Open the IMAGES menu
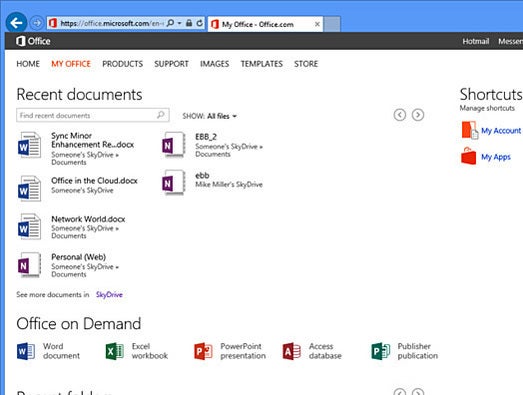Viewport: 523px width, 395px height. (214, 64)
